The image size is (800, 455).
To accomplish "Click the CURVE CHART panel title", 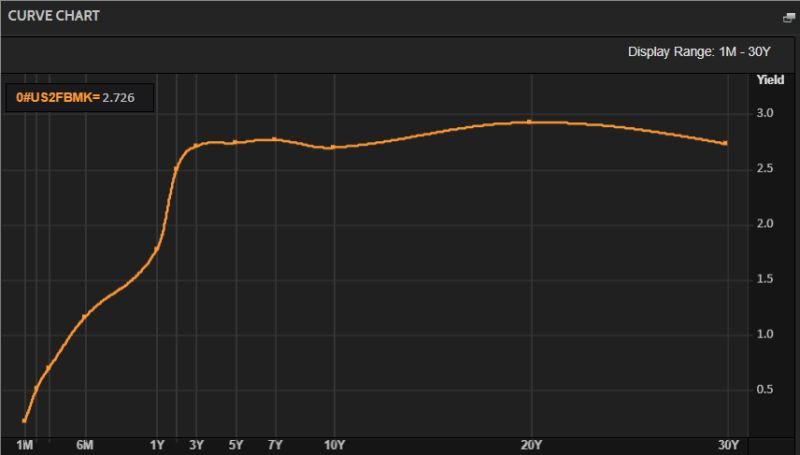I will click(x=54, y=16).
